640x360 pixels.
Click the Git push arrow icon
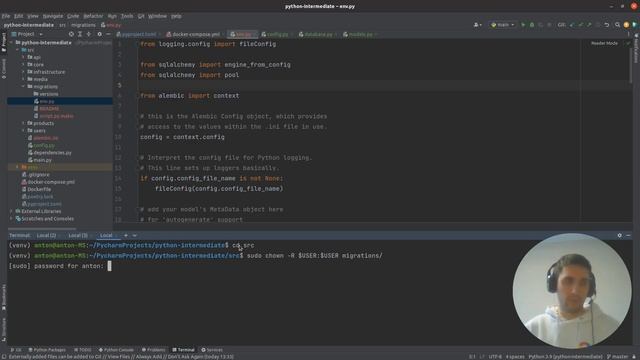(x=589, y=25)
